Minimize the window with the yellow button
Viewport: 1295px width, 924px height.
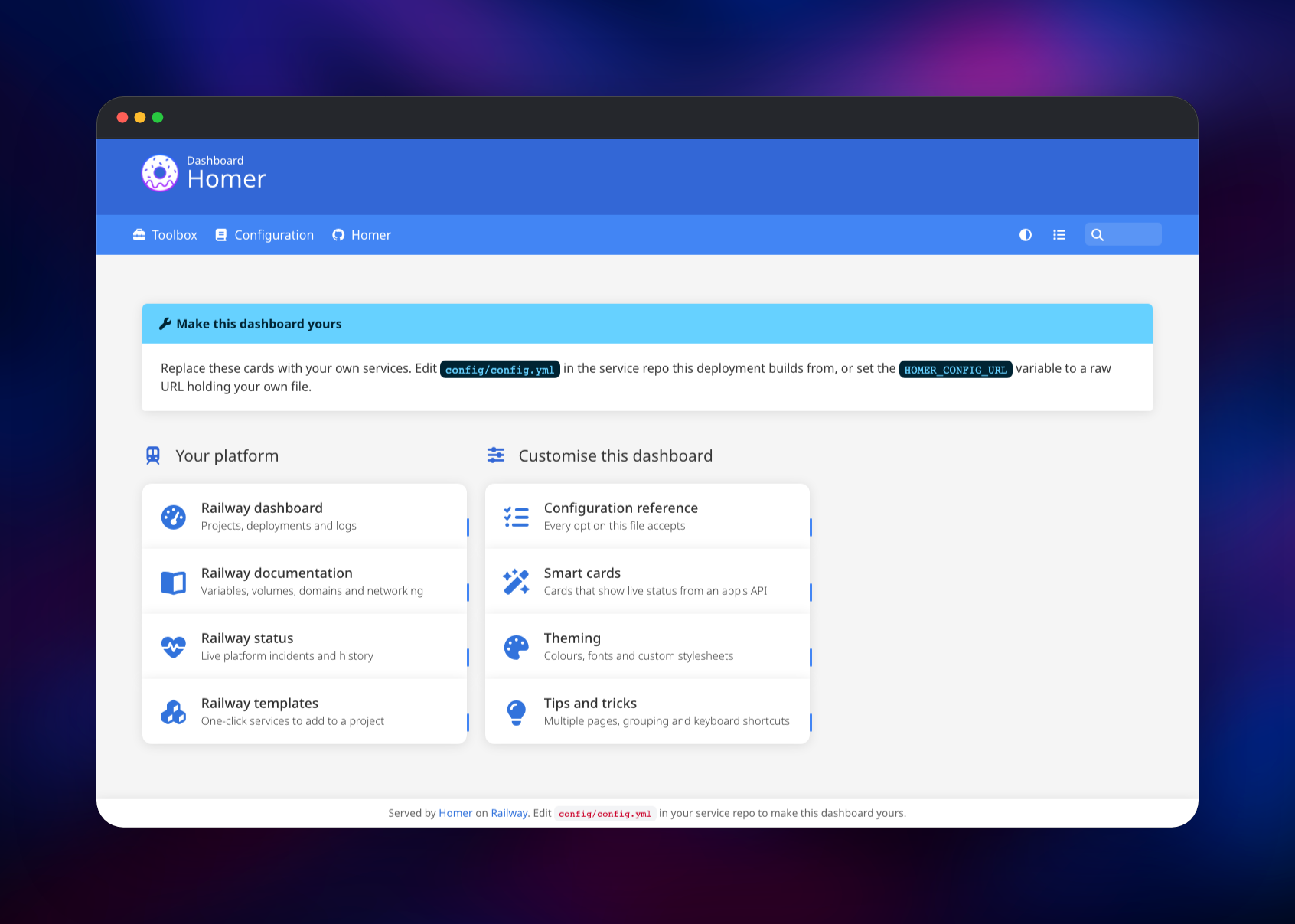140,117
